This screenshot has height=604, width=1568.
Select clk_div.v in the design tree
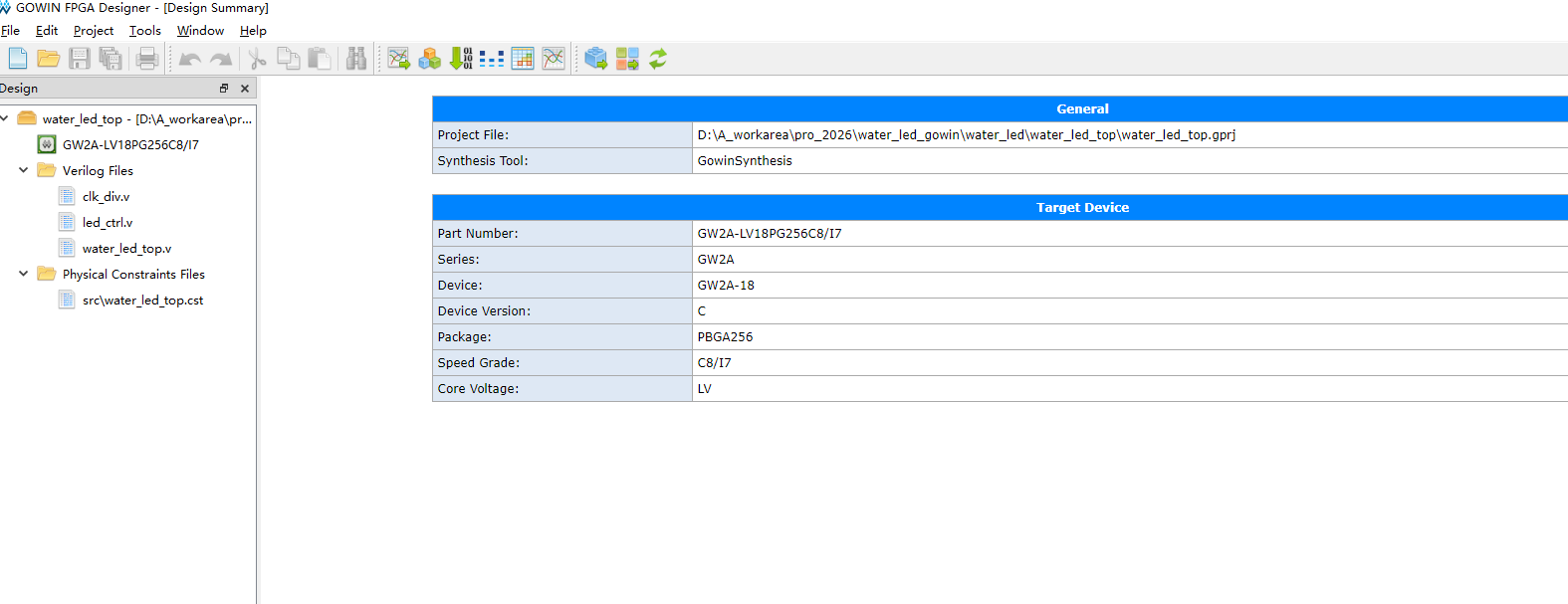tap(106, 196)
